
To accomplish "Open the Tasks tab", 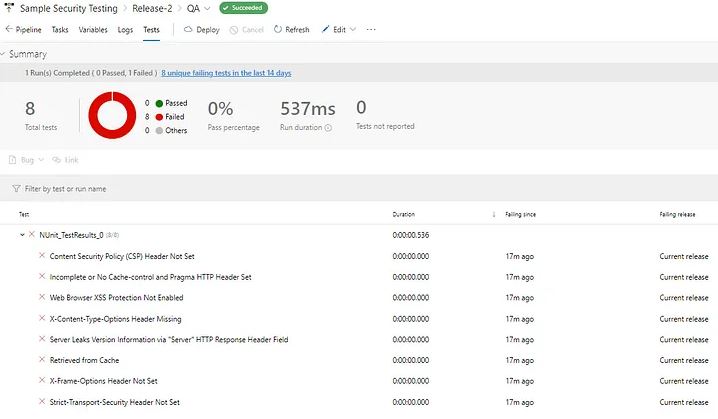I will tap(60, 30).
